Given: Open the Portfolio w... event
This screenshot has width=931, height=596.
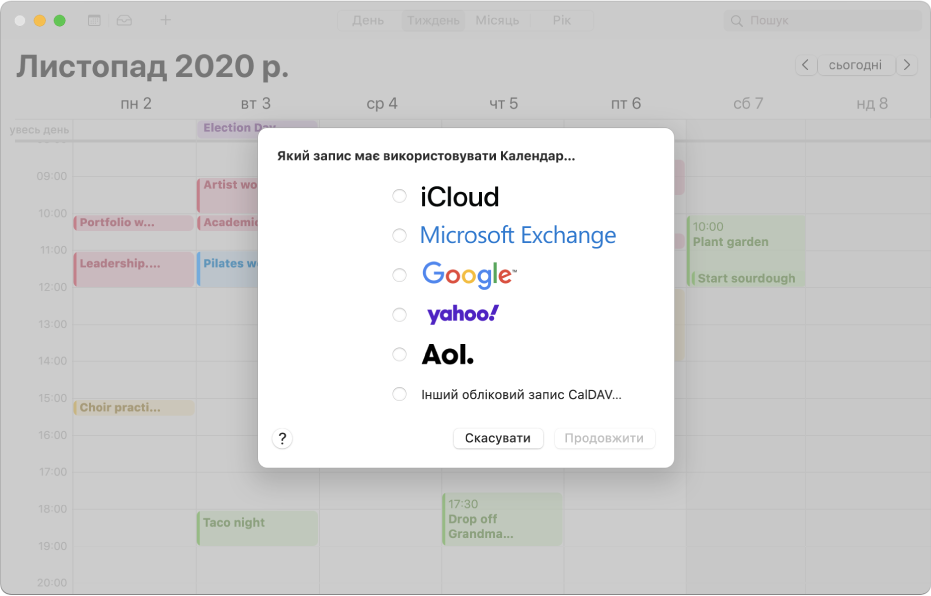Looking at the screenshot, I should pos(134,223).
